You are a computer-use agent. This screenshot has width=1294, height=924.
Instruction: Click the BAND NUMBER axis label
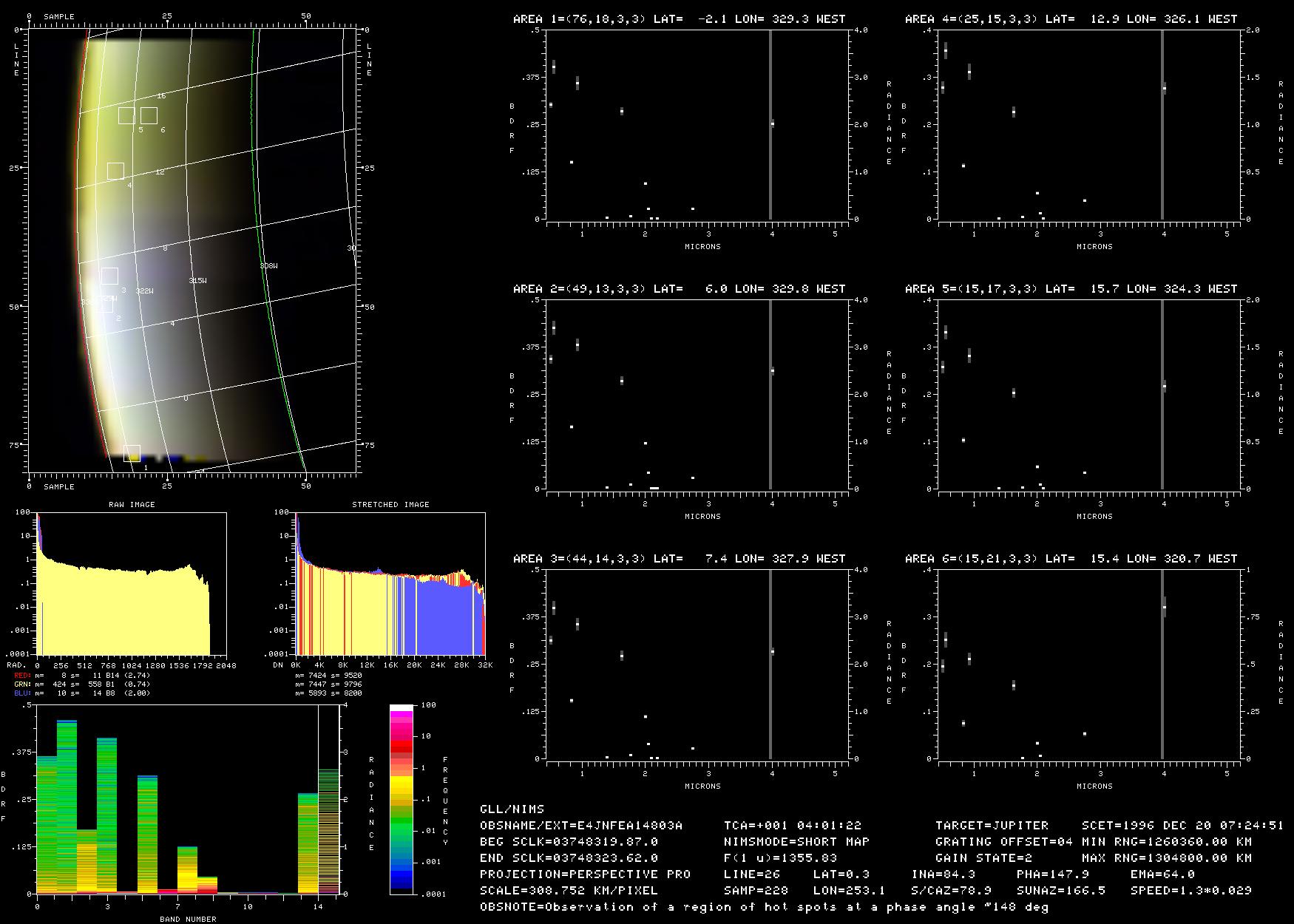coord(188,919)
